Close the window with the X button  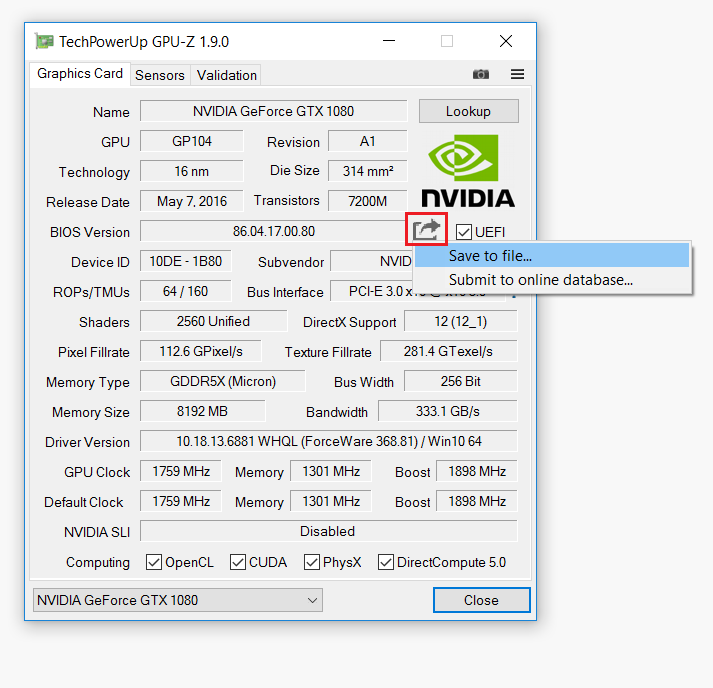click(x=506, y=41)
